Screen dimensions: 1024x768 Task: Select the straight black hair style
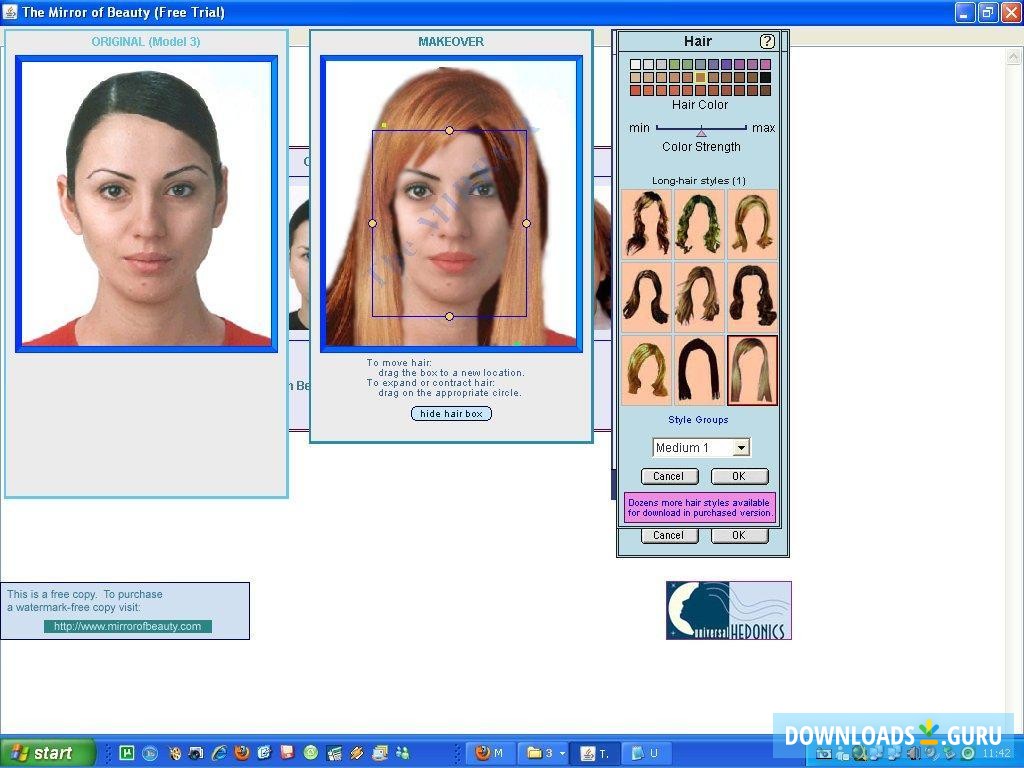tap(699, 370)
